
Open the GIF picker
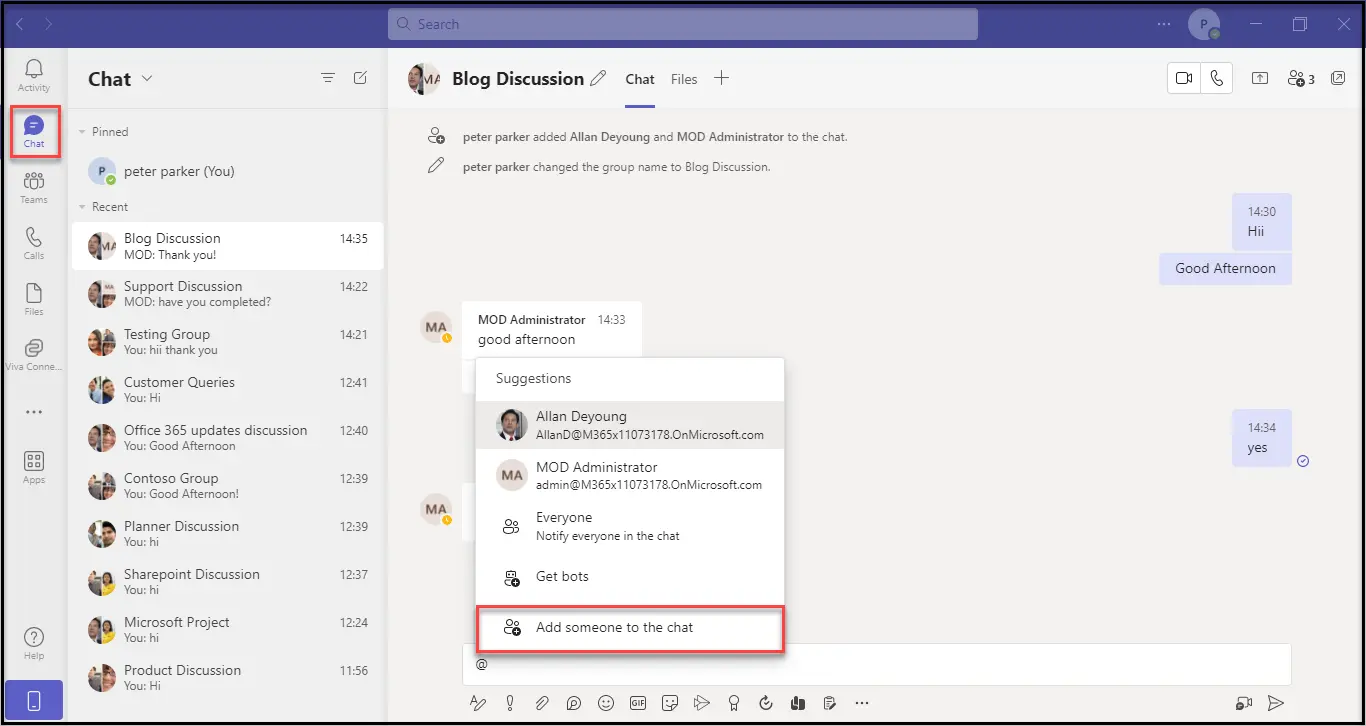coord(637,703)
